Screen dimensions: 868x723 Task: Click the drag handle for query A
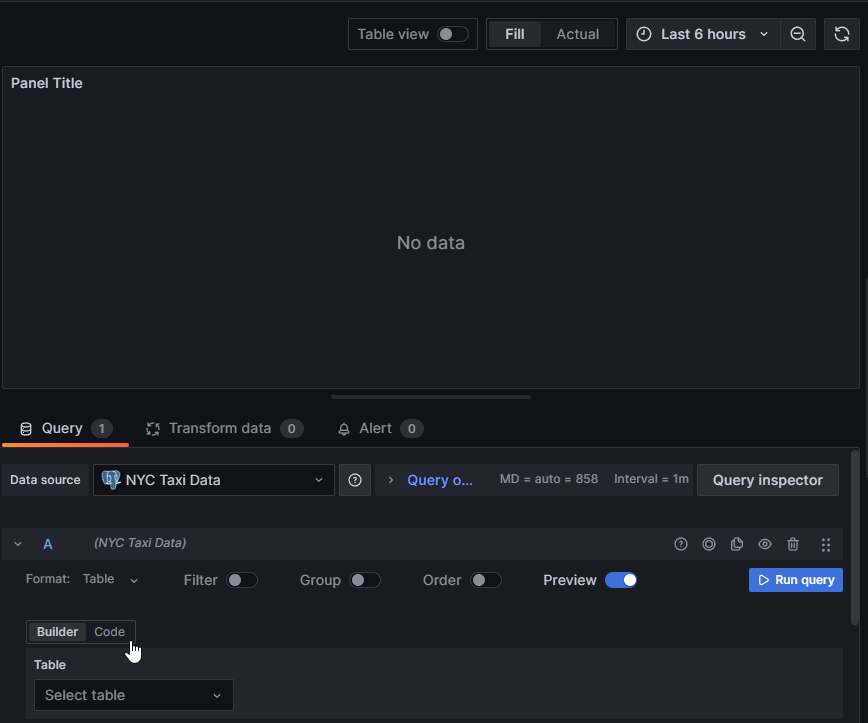(x=826, y=544)
